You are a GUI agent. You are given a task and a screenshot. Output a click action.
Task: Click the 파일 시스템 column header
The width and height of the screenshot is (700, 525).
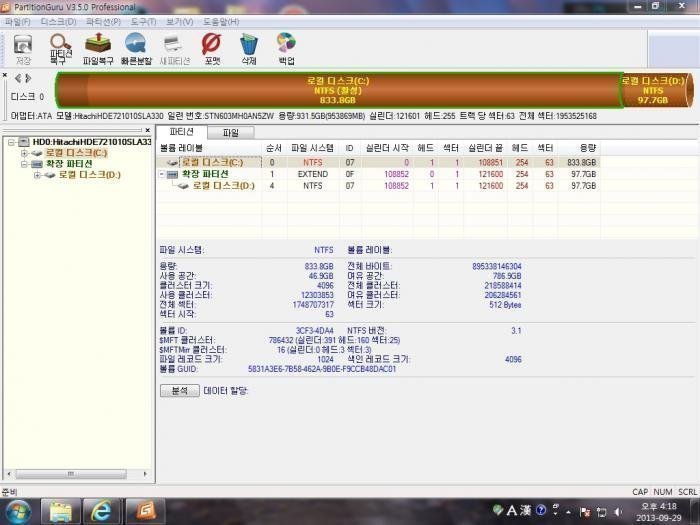coord(312,148)
